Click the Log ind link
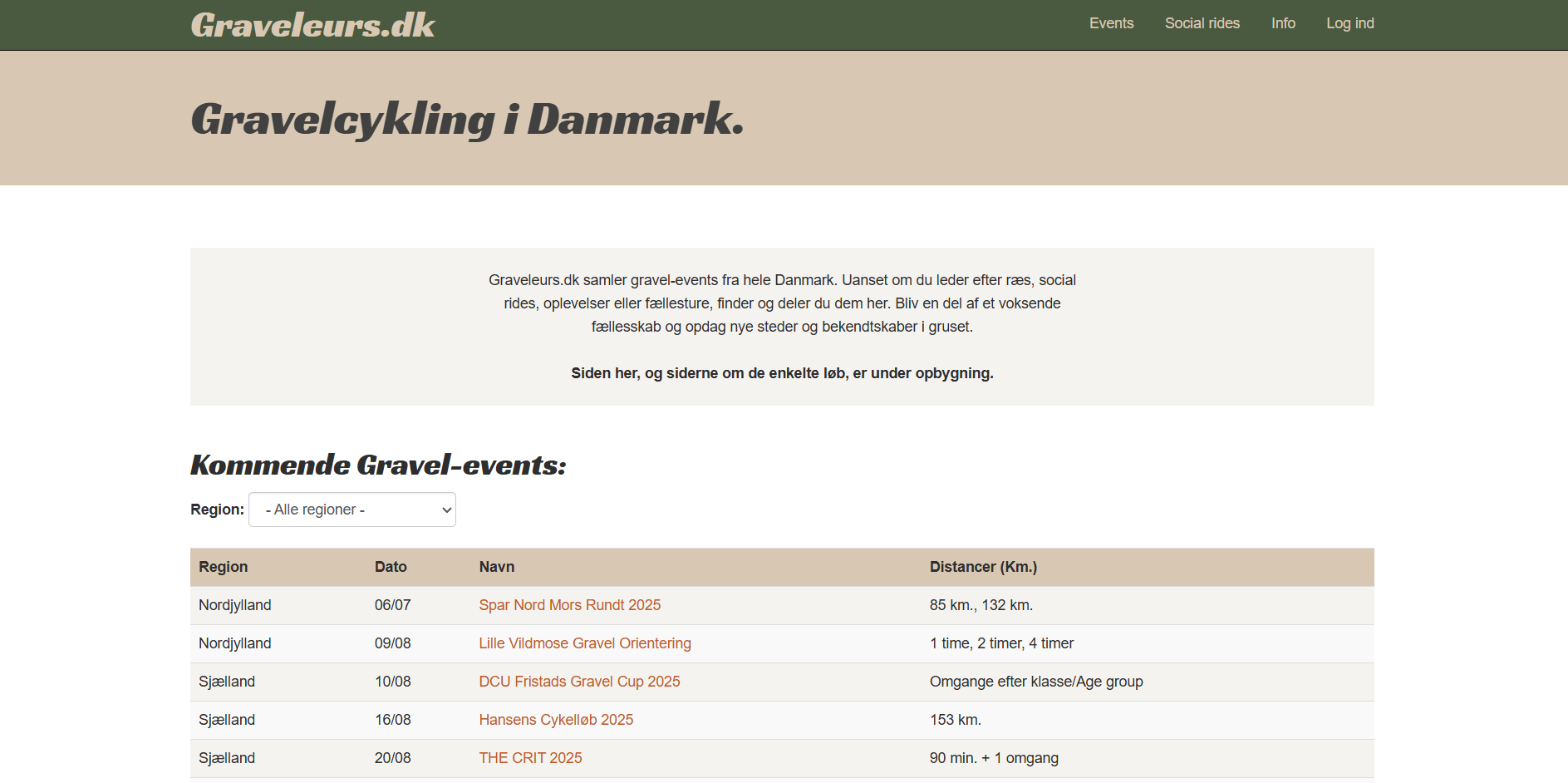This screenshot has height=783, width=1568. 1349,23
